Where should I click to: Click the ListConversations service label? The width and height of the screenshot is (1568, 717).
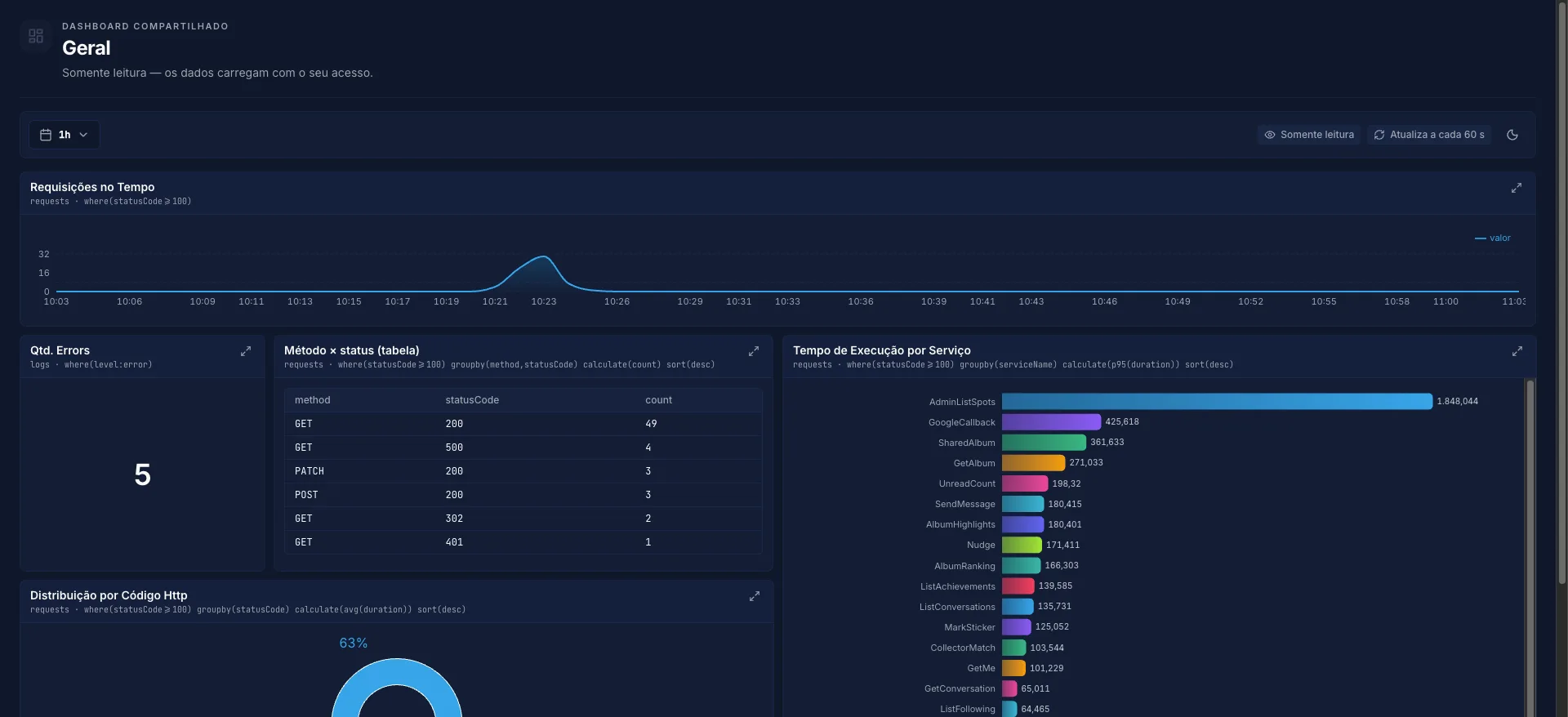click(957, 607)
